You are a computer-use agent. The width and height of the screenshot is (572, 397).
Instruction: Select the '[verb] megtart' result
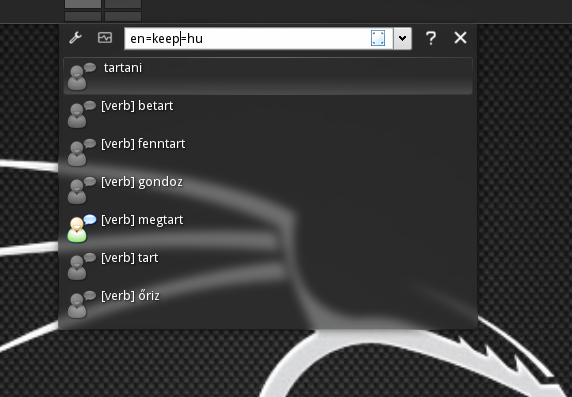(268, 228)
